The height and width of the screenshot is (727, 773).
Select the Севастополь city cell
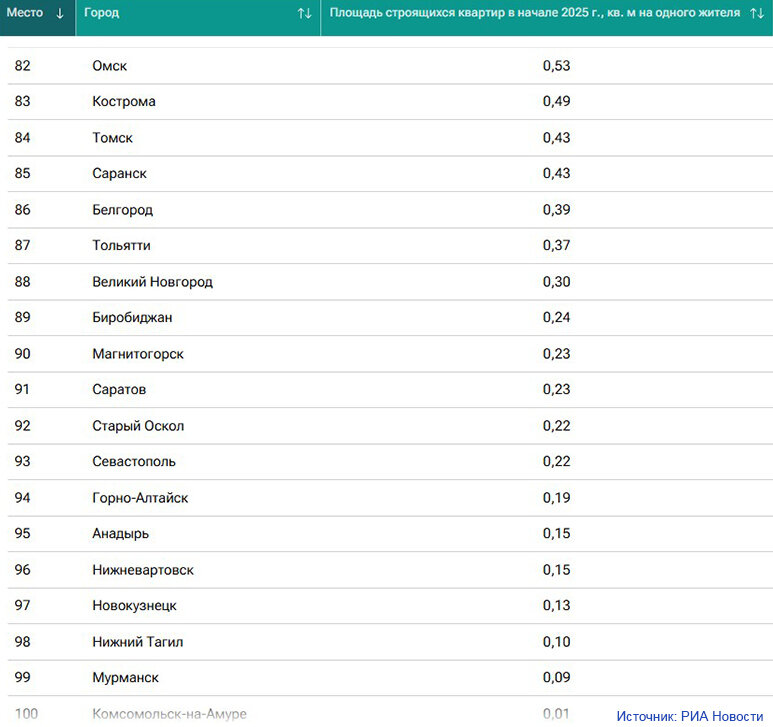click(134, 461)
